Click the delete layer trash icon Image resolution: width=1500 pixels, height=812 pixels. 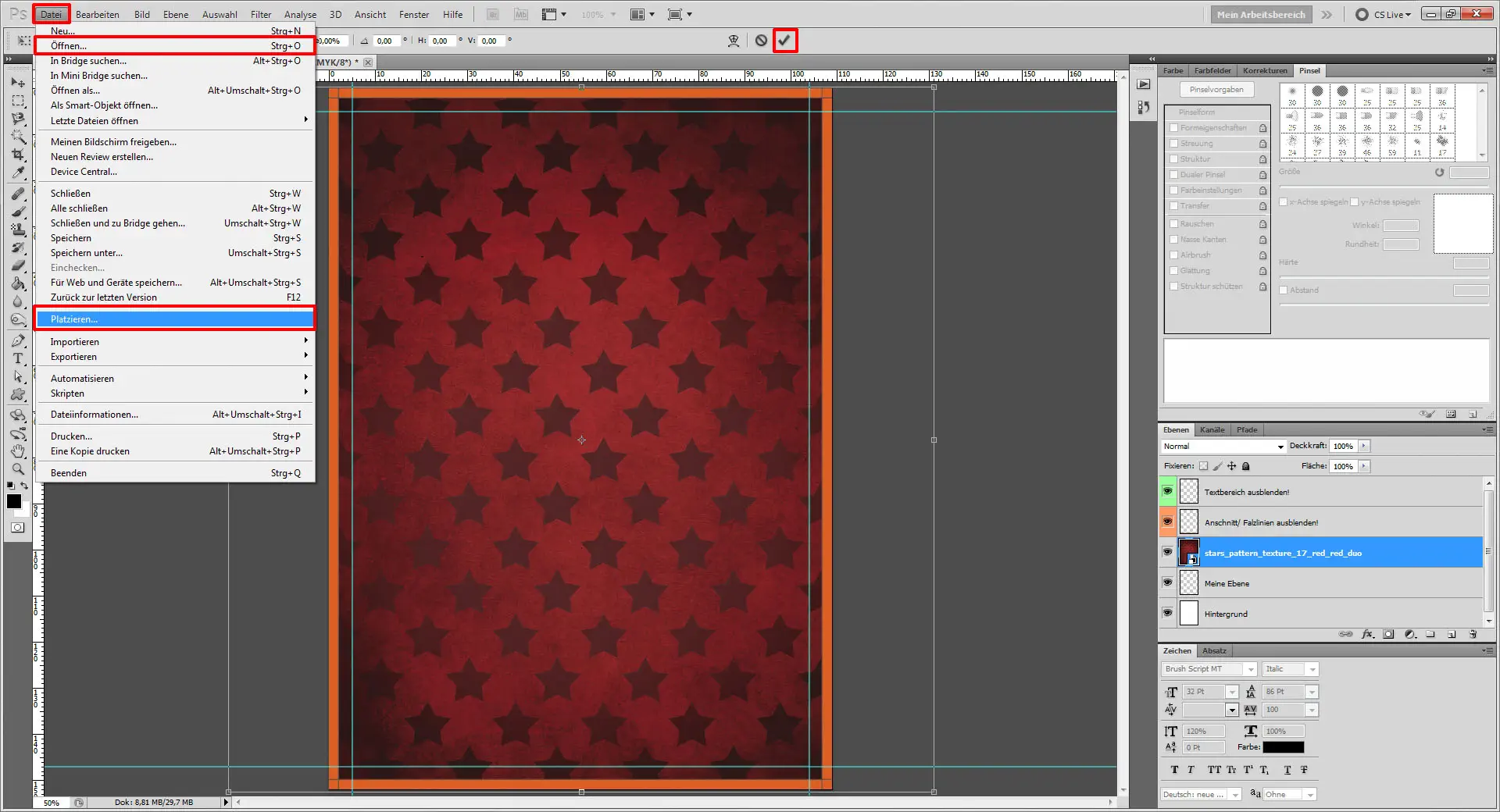(x=1473, y=634)
